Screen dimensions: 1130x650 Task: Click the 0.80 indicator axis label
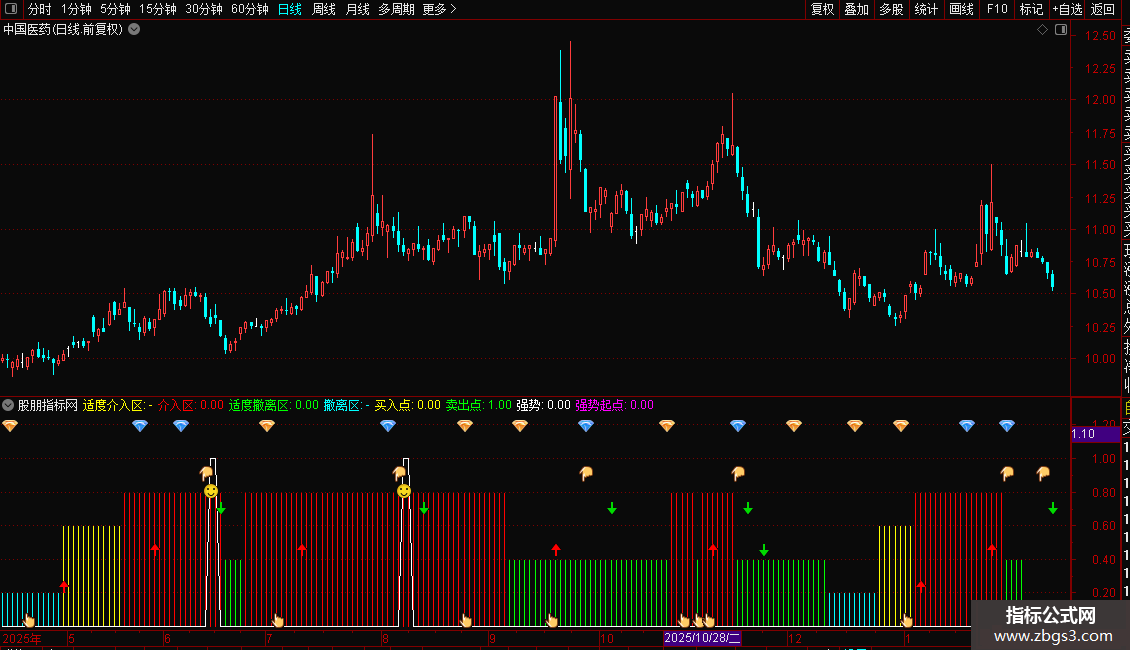[x=1104, y=493]
